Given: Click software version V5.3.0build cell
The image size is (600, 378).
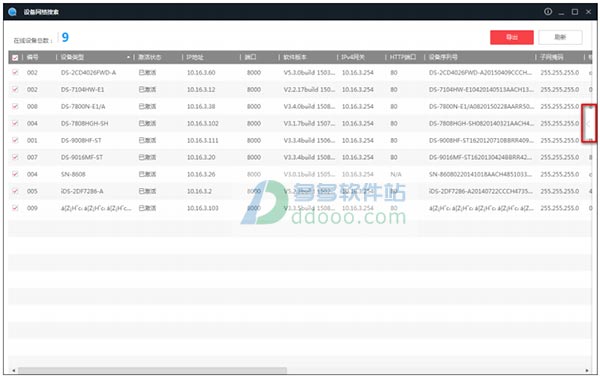Looking at the screenshot, I should [309, 72].
